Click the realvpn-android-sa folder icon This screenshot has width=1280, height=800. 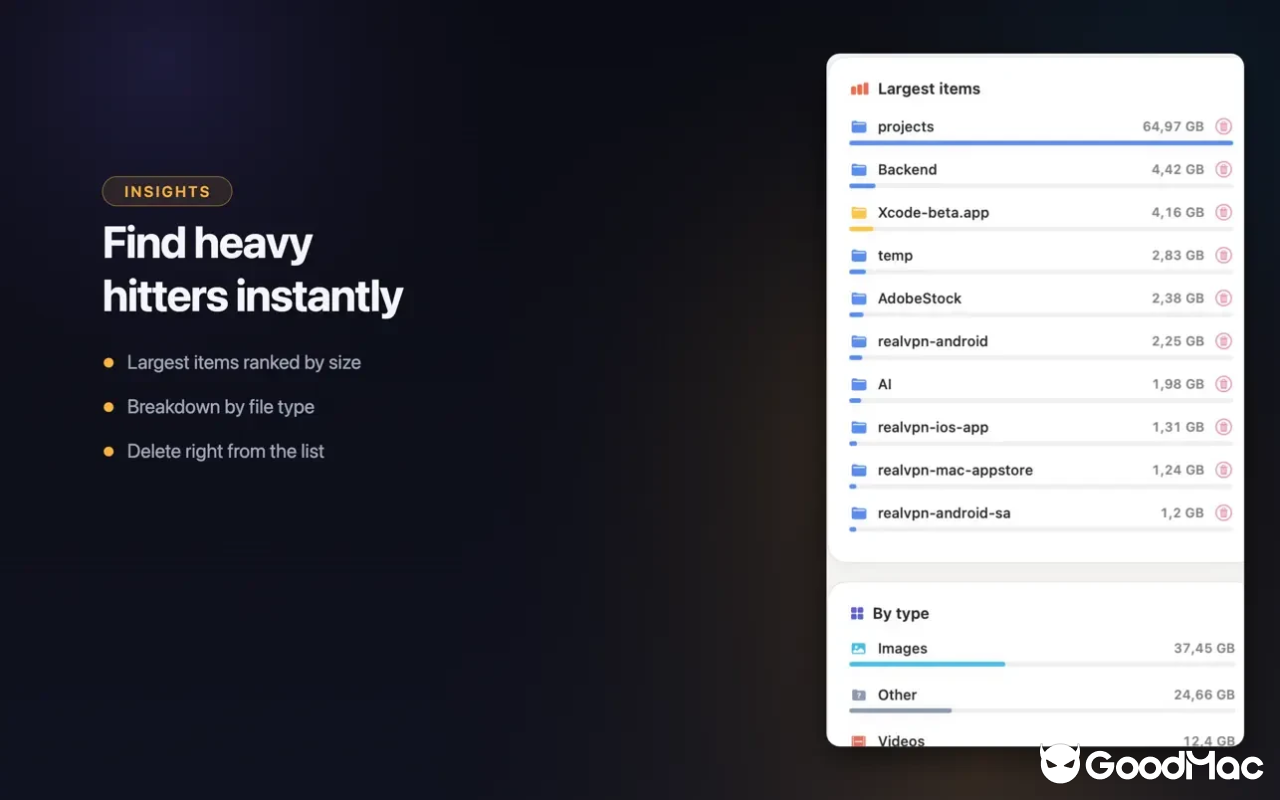click(x=858, y=514)
